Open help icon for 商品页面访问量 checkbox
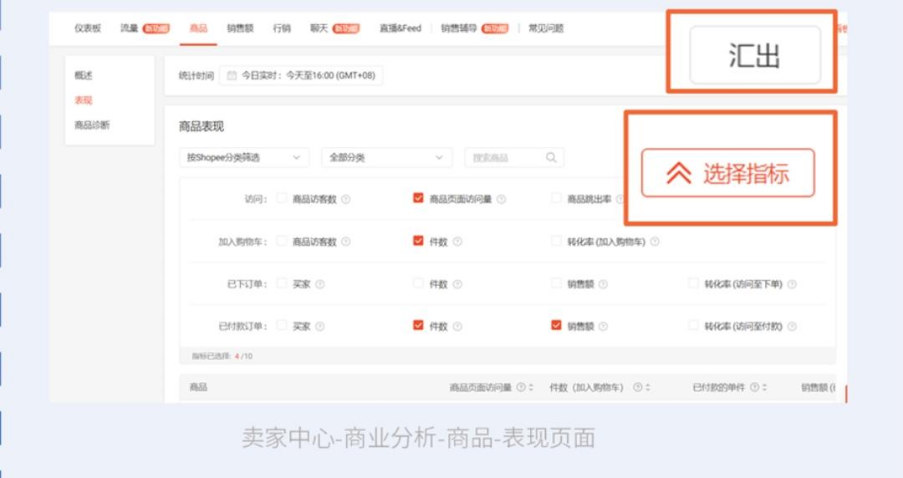The width and height of the screenshot is (903, 478). (x=502, y=199)
